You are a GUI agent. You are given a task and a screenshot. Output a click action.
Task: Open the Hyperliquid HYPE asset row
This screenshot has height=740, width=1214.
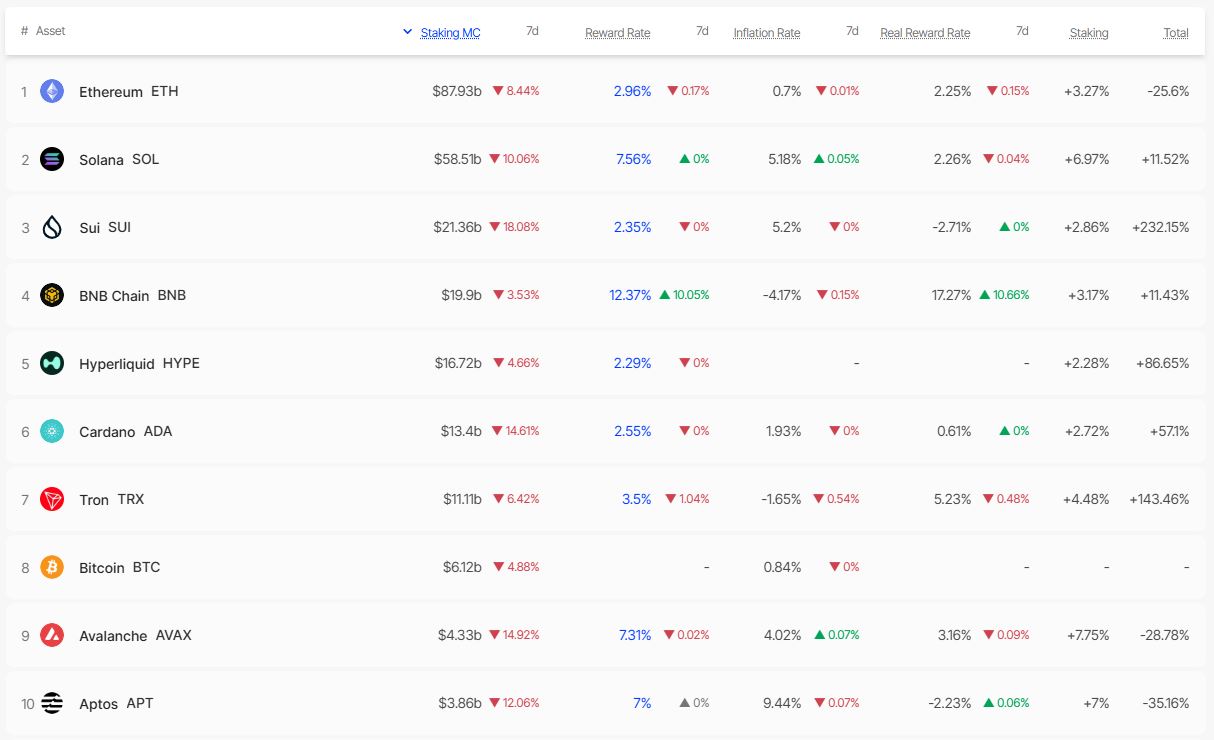point(606,363)
